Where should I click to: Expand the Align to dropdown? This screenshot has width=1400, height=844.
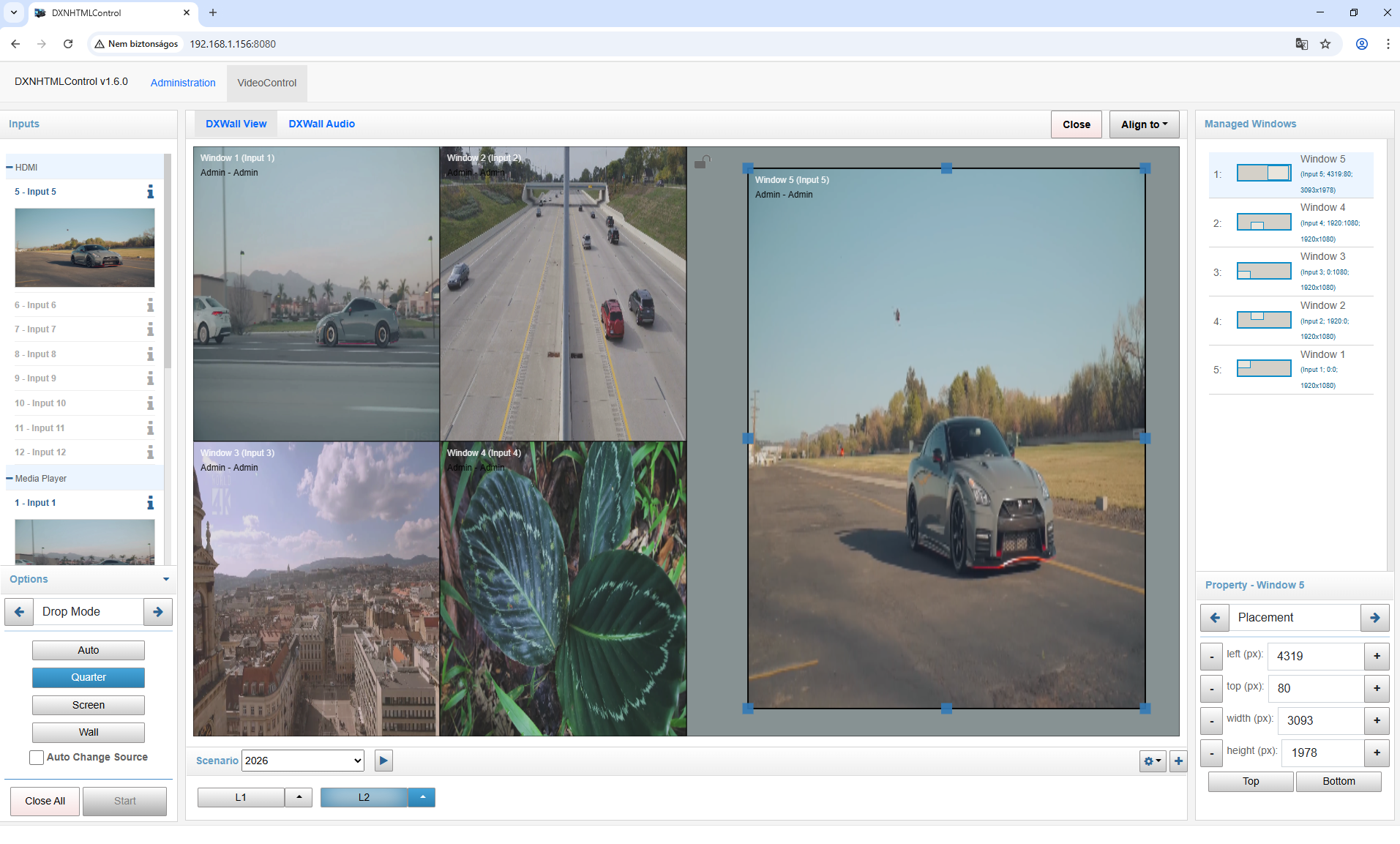(1144, 124)
